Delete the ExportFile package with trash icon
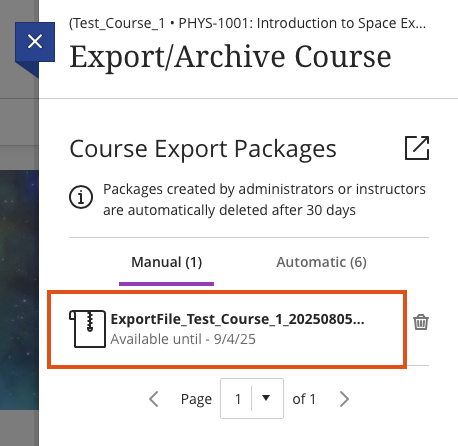This screenshot has height=446, width=458. pos(421,322)
